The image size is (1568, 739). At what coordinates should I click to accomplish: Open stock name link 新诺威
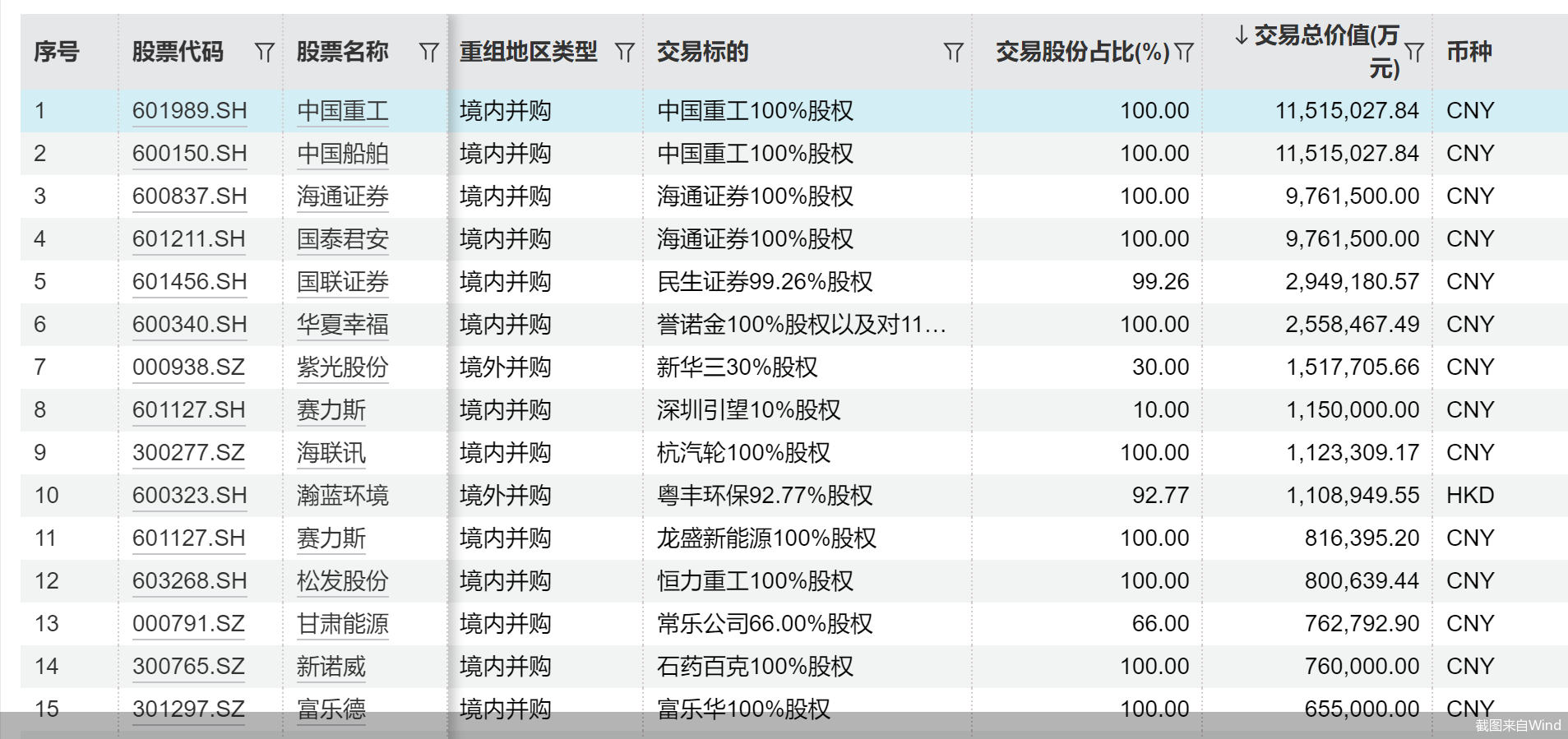(331, 667)
